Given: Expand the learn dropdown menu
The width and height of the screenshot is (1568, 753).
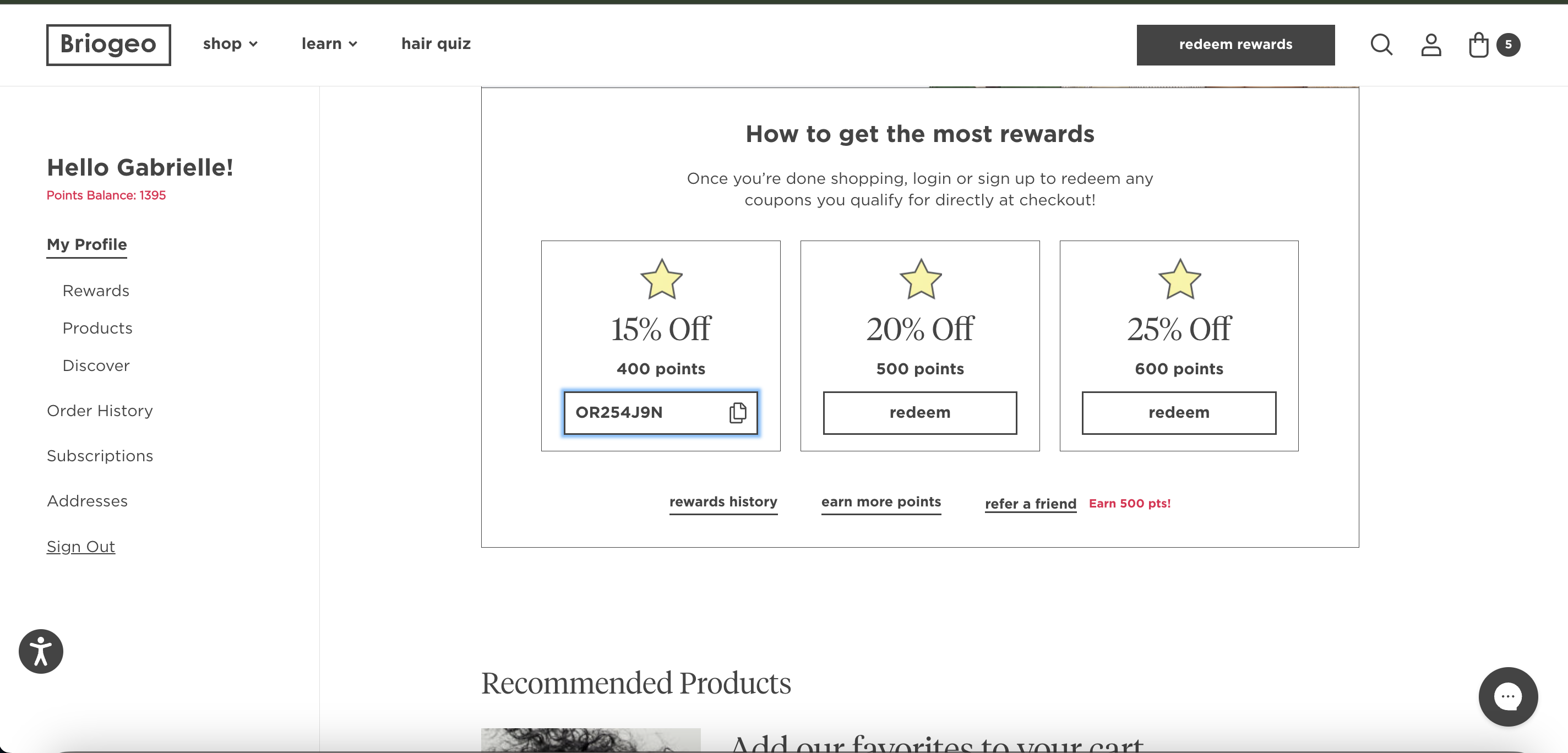Looking at the screenshot, I should tap(329, 44).
